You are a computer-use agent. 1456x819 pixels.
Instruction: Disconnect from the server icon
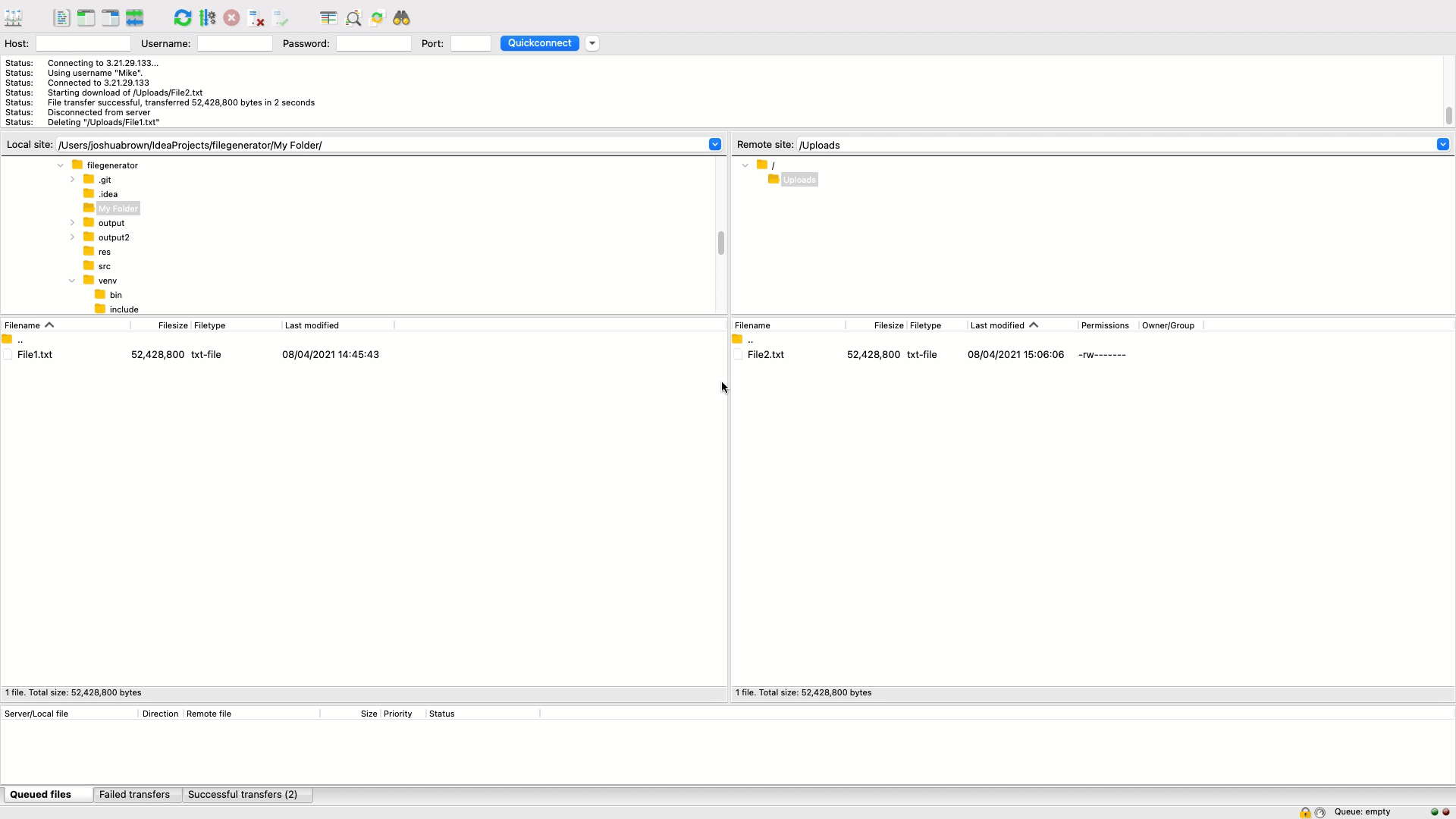[x=256, y=17]
